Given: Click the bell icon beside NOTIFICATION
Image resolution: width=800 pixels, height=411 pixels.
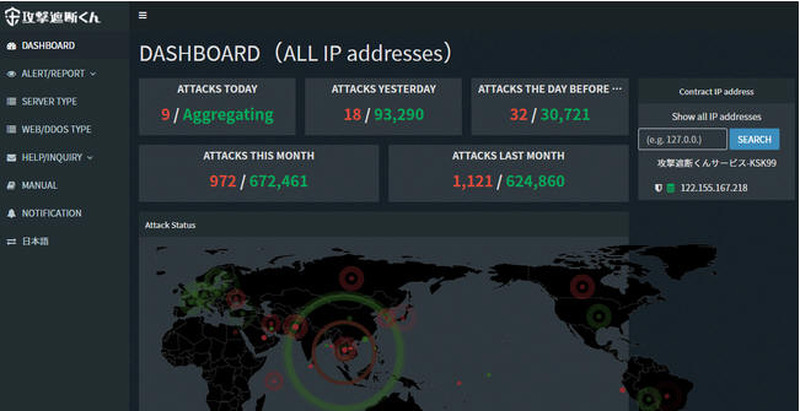Looking at the screenshot, I should click(11, 214).
